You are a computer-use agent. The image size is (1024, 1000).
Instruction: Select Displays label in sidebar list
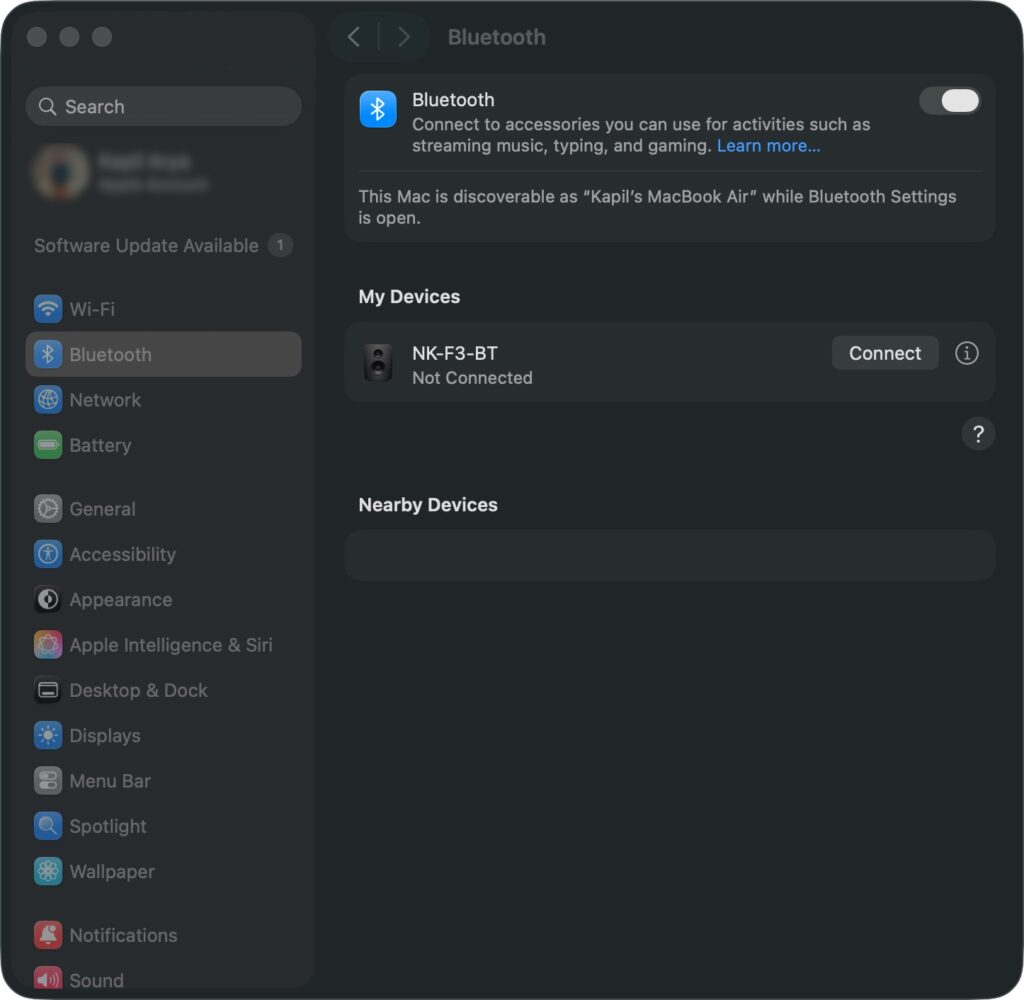click(x=105, y=736)
